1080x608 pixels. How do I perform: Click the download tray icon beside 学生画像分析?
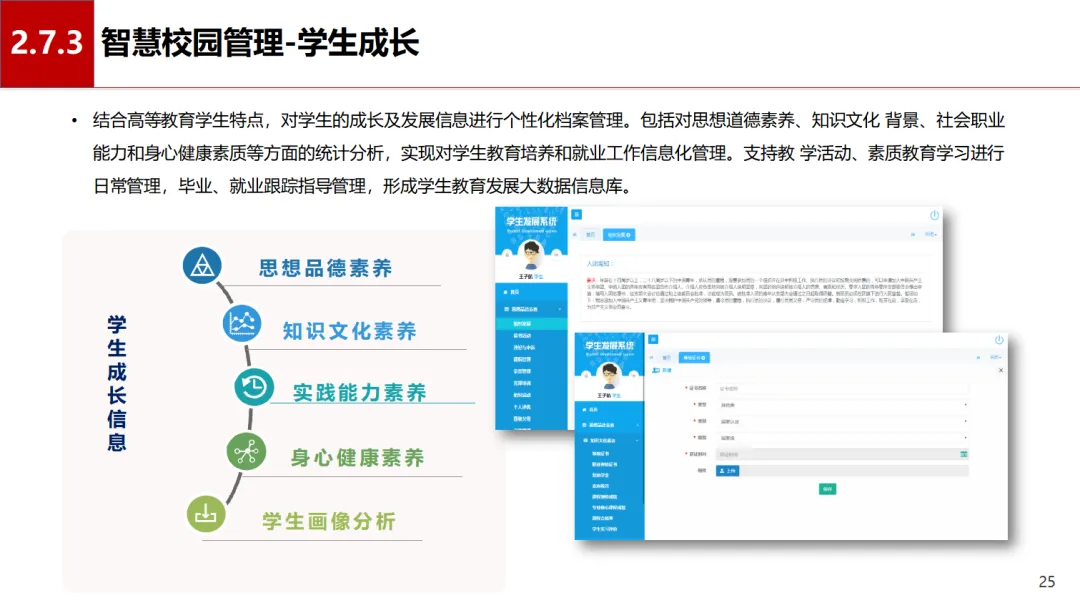206,514
